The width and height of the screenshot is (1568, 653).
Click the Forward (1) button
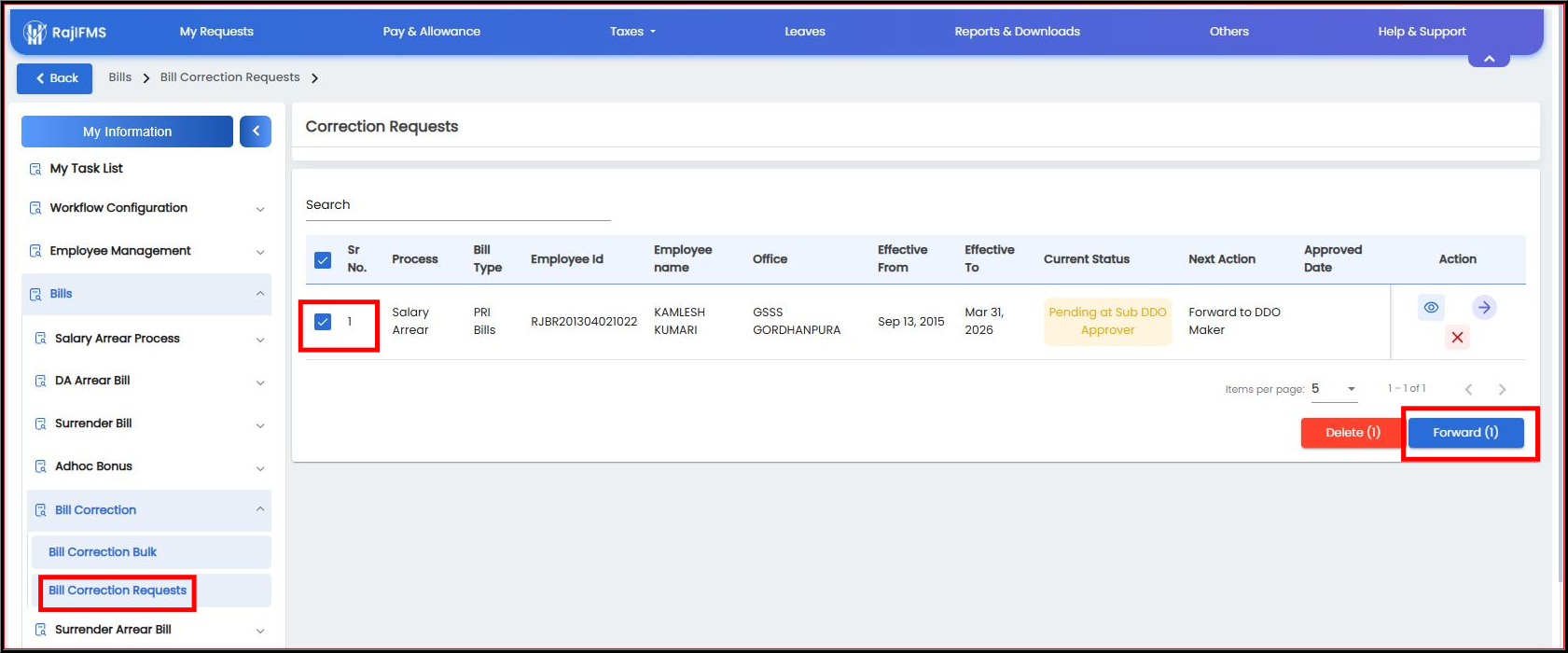pos(1465,433)
